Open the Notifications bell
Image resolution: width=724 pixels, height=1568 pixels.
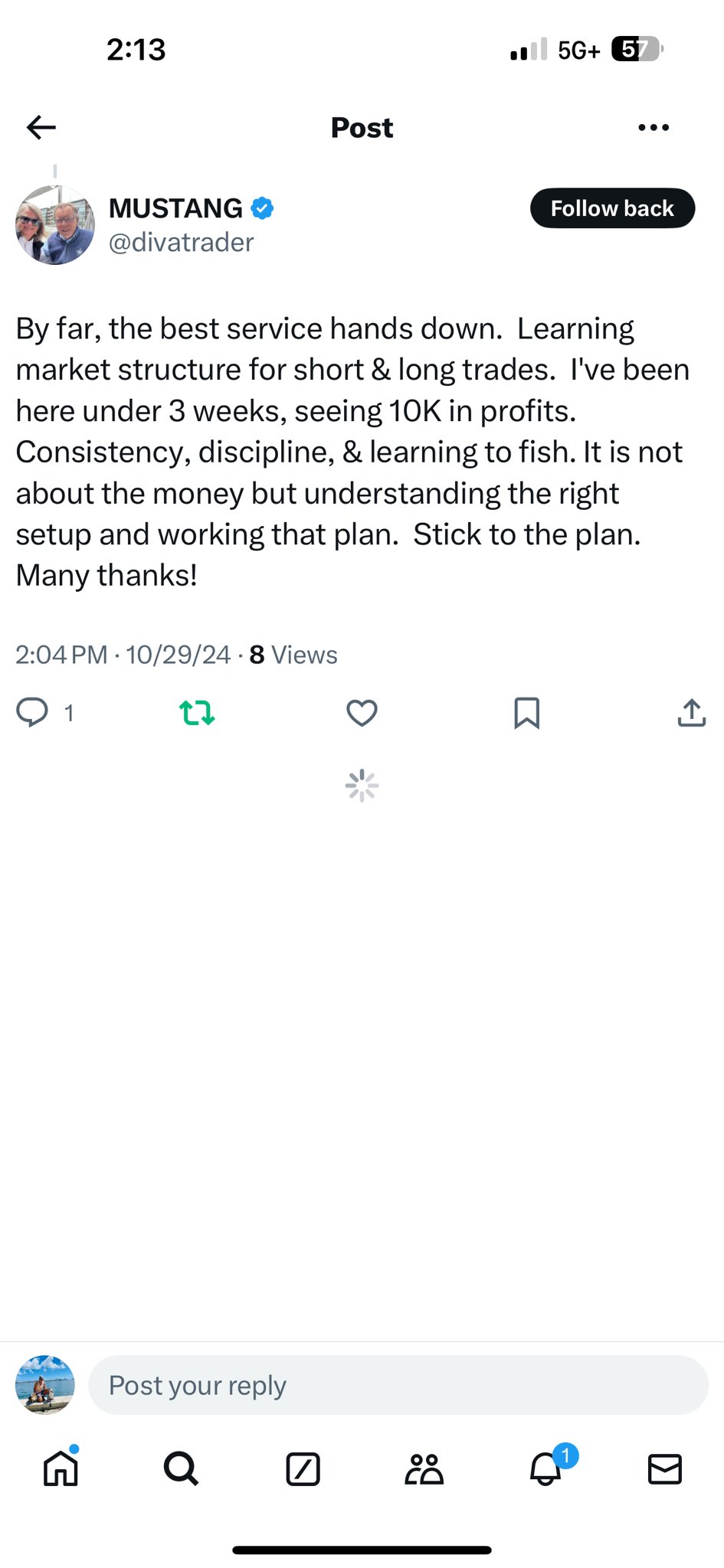(546, 1468)
